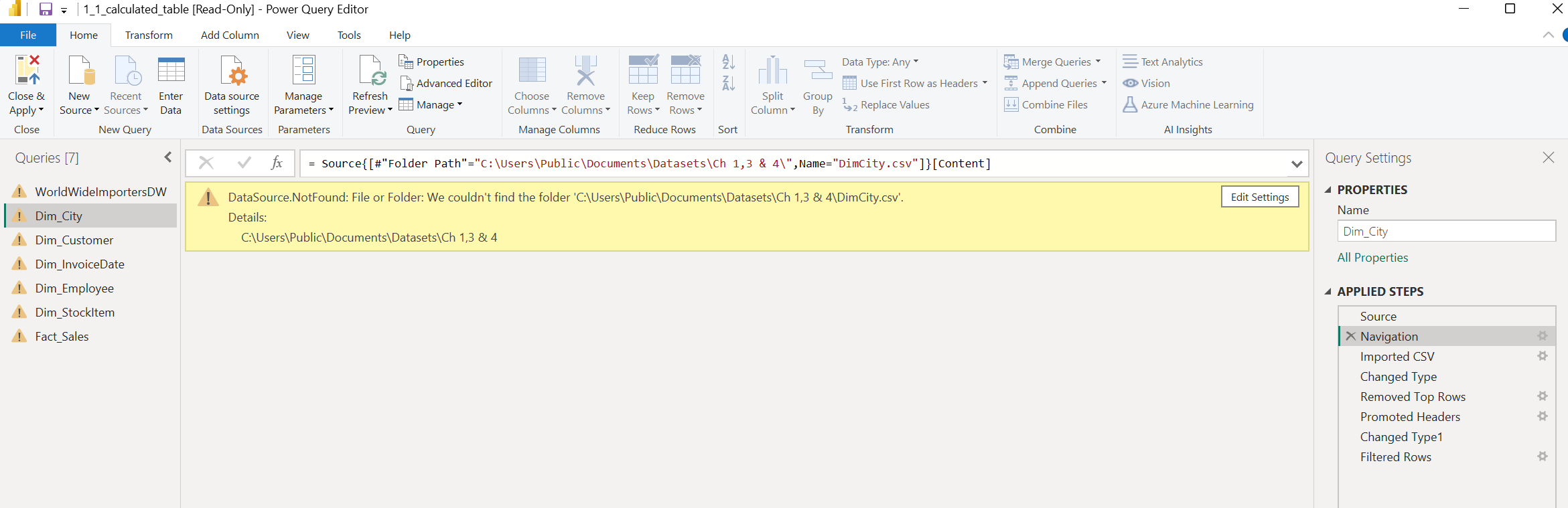Expand the Append Queries dropdown

pyautogui.click(x=1103, y=83)
